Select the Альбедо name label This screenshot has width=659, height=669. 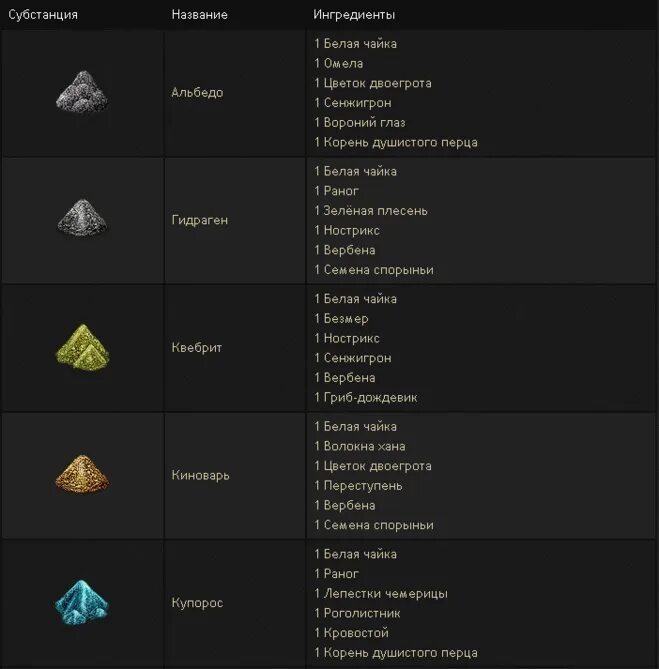pos(197,92)
